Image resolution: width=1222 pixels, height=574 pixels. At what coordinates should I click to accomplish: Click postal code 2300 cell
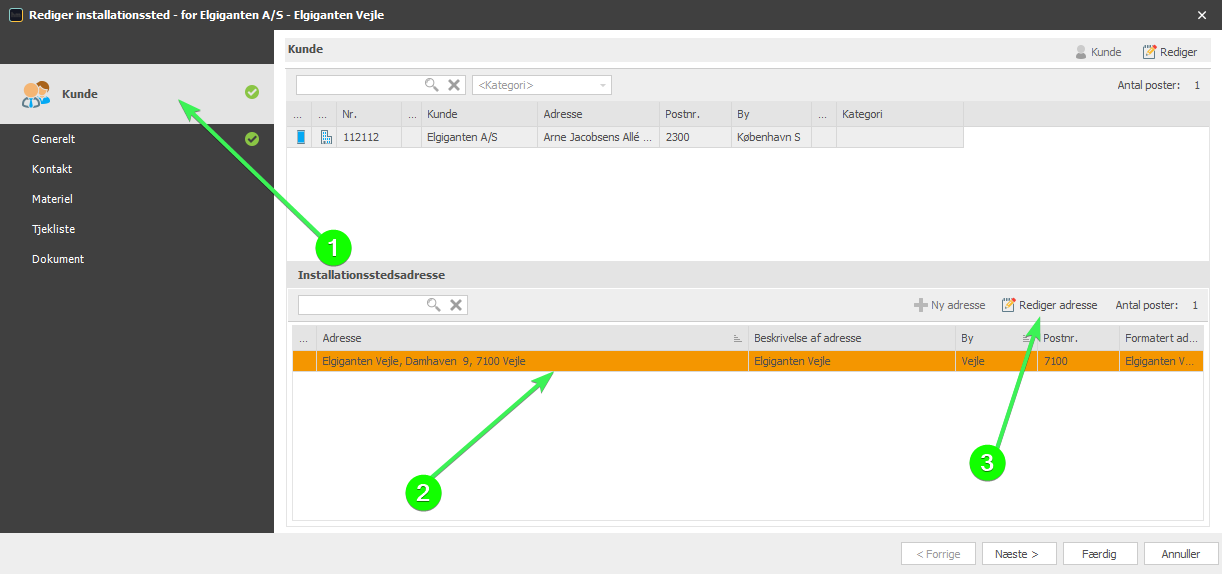pos(694,137)
